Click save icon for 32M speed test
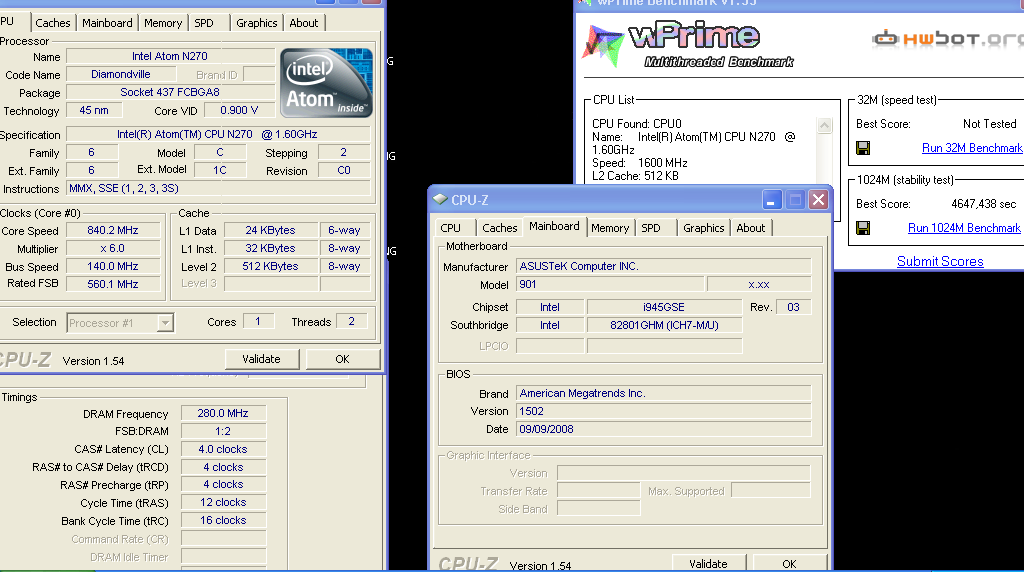The image size is (1024, 572). pos(863,148)
